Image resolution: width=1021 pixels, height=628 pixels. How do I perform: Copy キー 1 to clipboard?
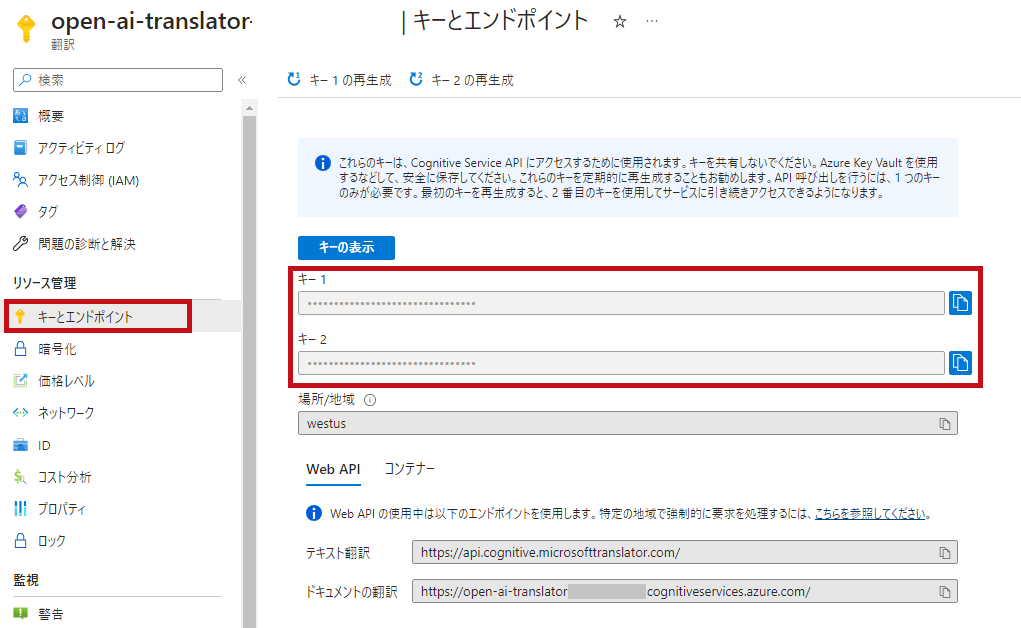[960, 303]
